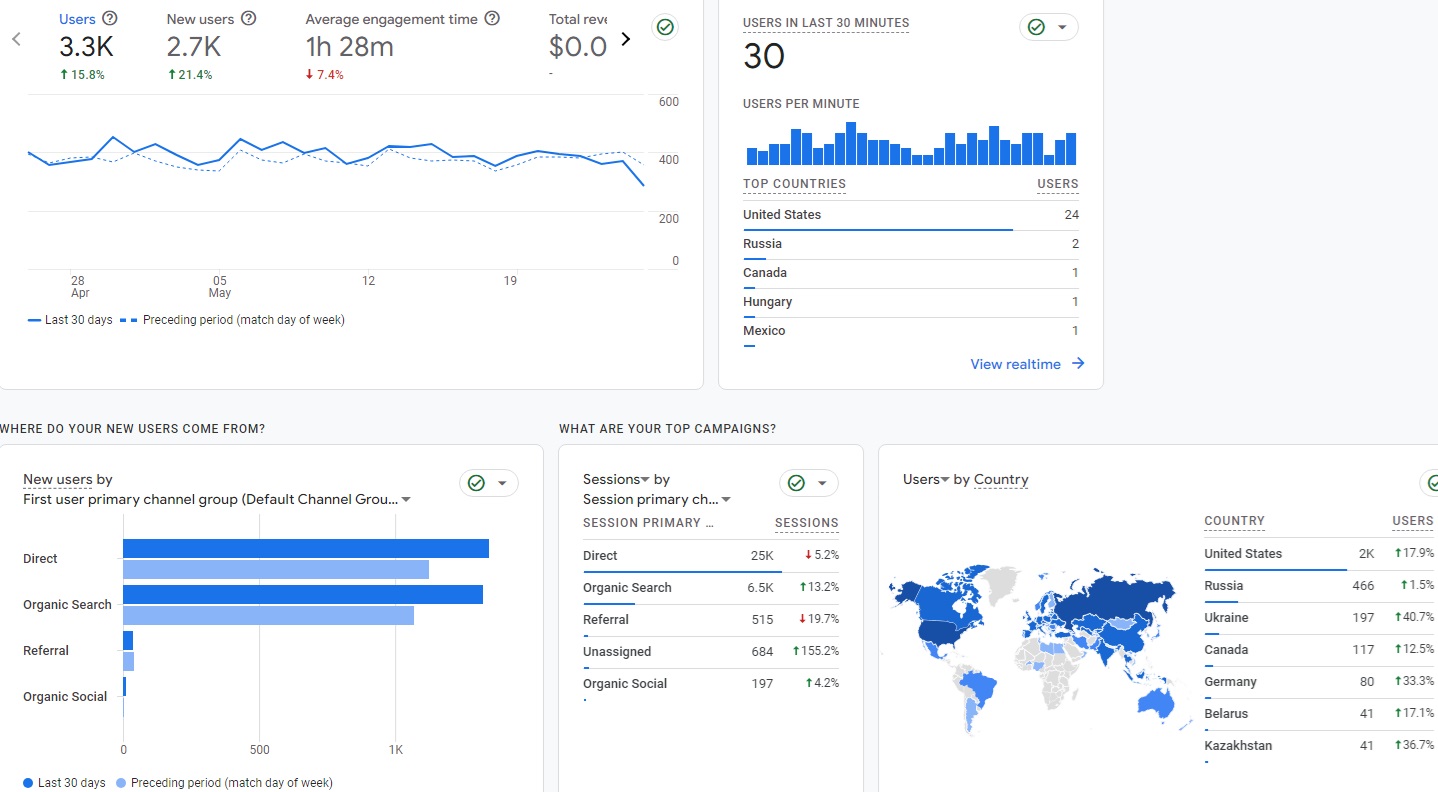This screenshot has width=1438, height=792.
Task: Open data quality dropdown on New users card
Action: [489, 483]
